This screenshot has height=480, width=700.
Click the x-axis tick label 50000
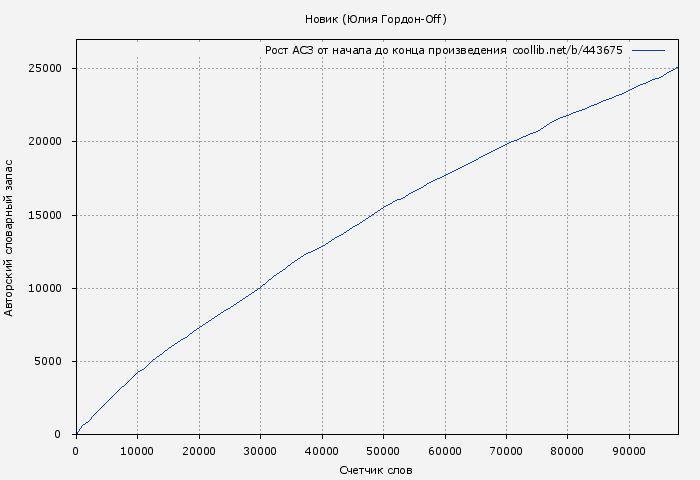pyautogui.click(x=383, y=451)
